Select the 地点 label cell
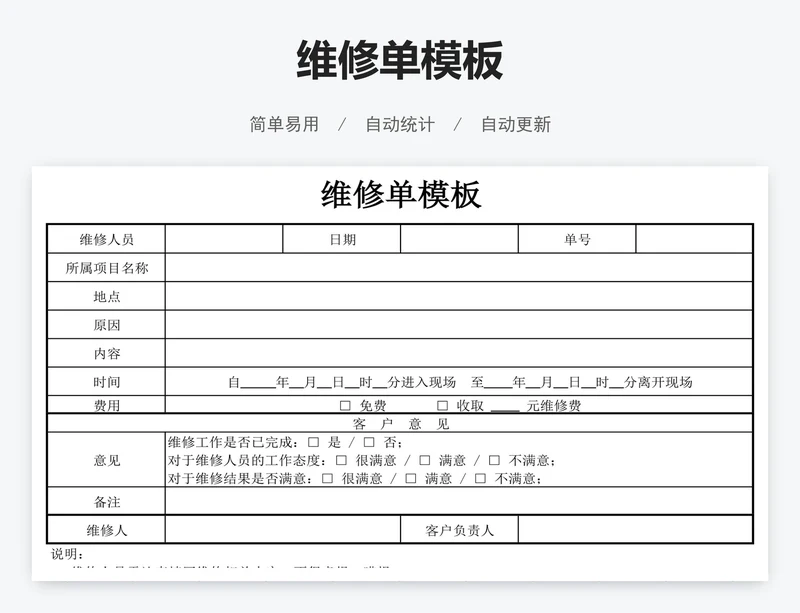The width and height of the screenshot is (800, 613). [107, 296]
